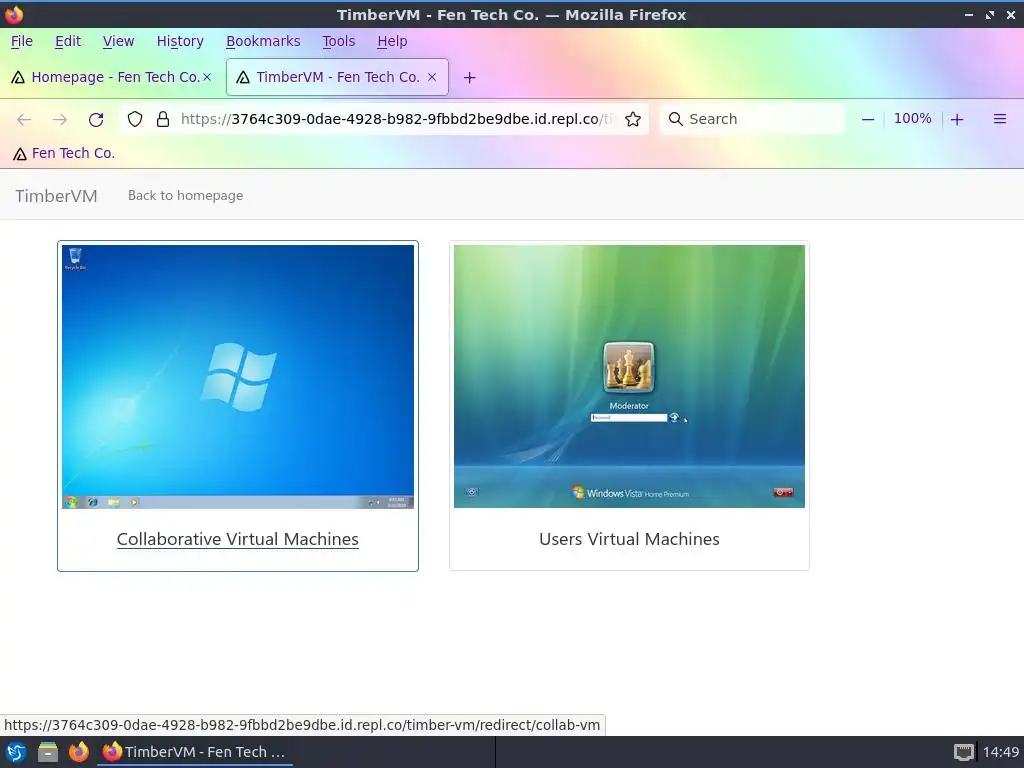1024x768 pixels.
Task: Zoom in with the plus button
Action: pos(957,119)
